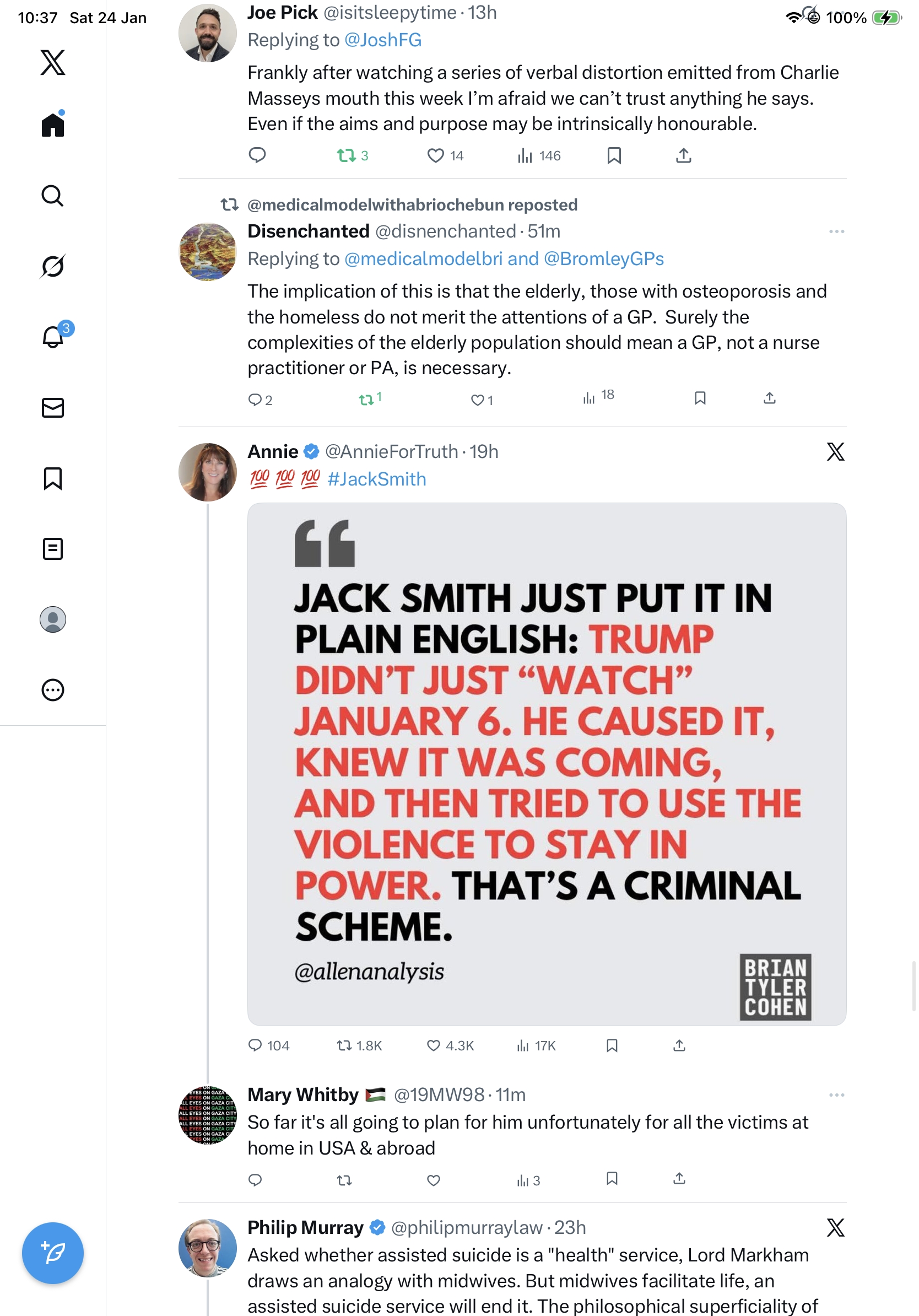Bookmark the Disenchanted post
Viewport: 919px width, 1316px height.
(700, 398)
